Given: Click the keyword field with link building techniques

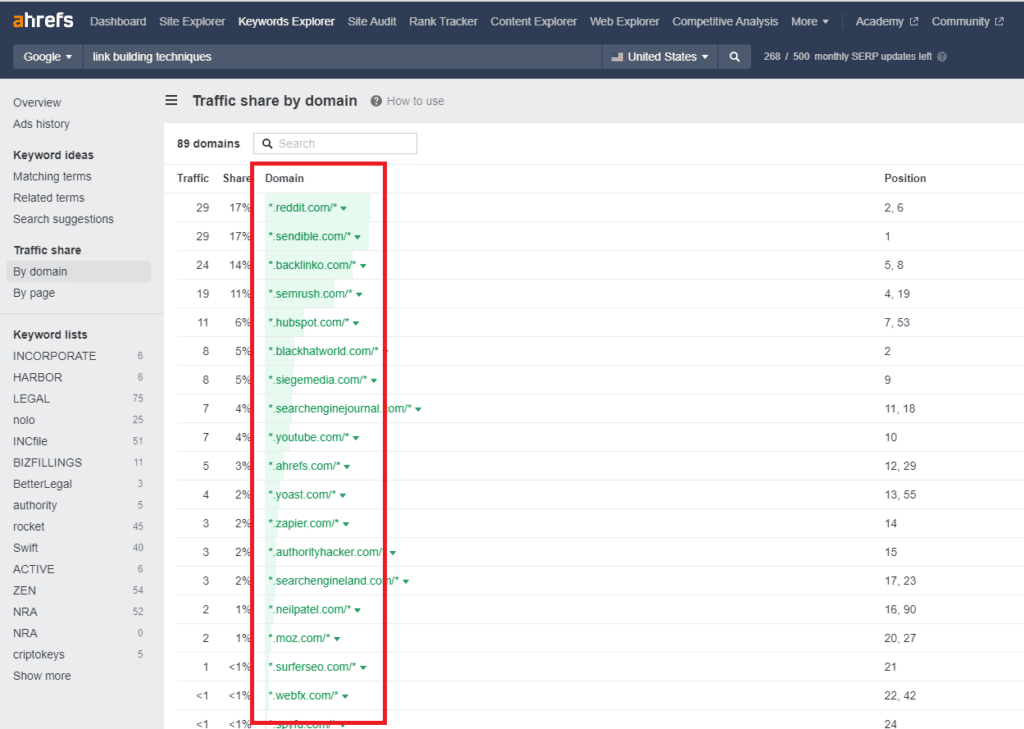Looking at the screenshot, I should [342, 57].
